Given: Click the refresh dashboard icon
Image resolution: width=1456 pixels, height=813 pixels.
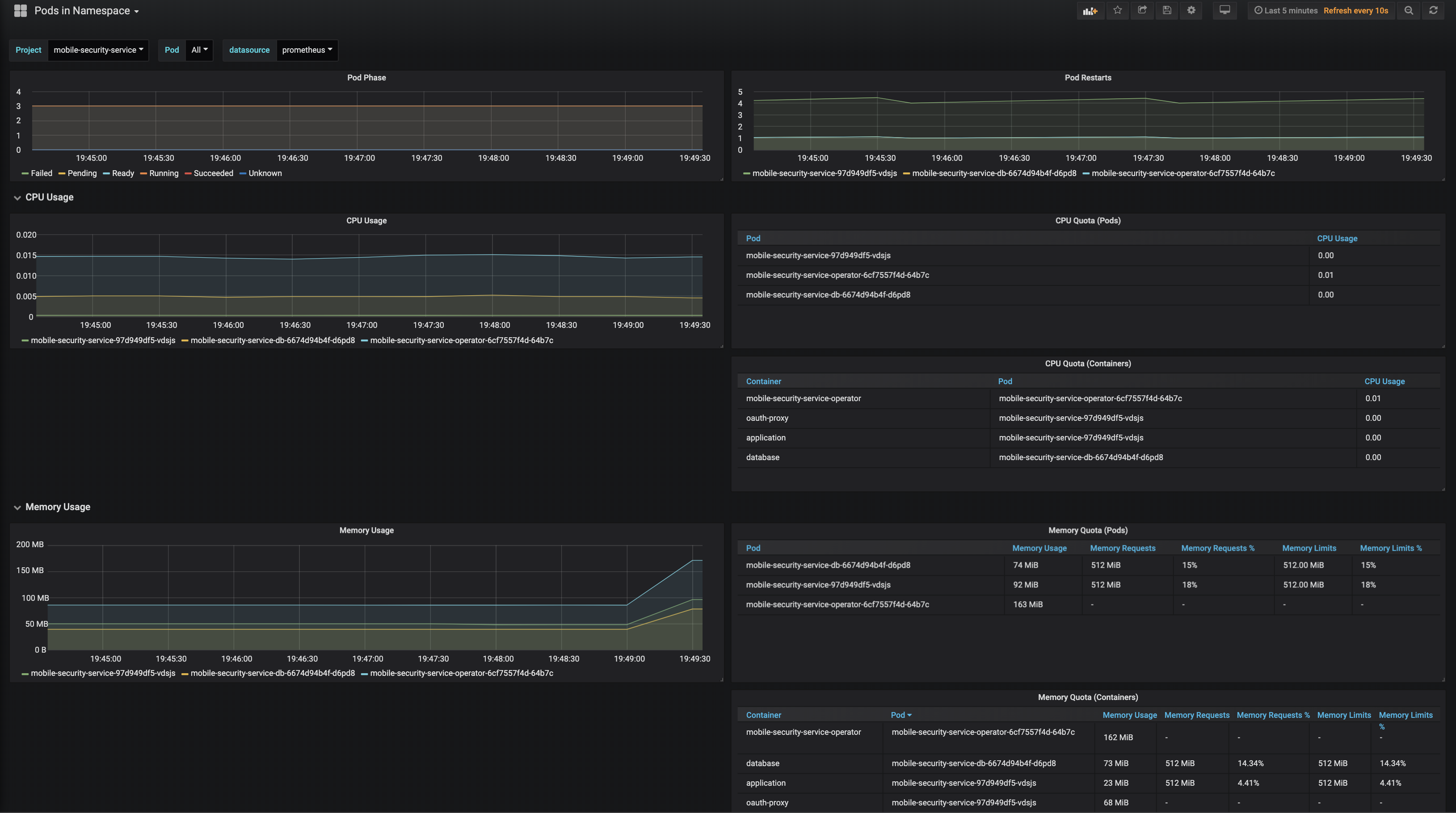Looking at the screenshot, I should [x=1433, y=11].
